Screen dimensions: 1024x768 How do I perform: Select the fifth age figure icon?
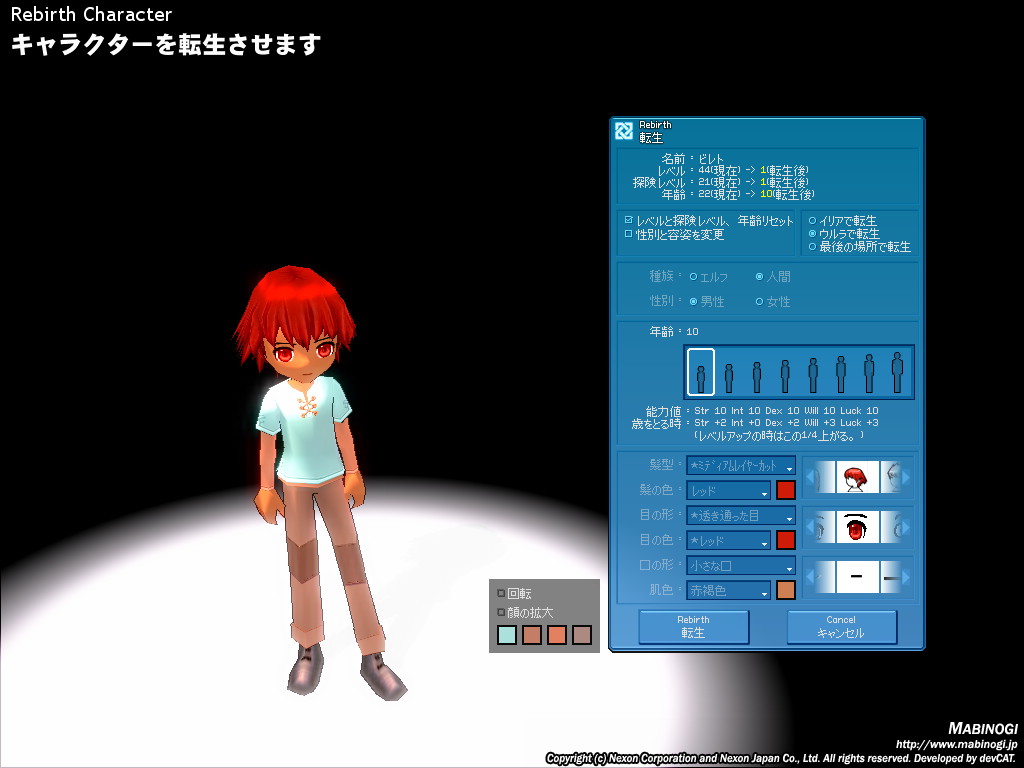point(813,376)
